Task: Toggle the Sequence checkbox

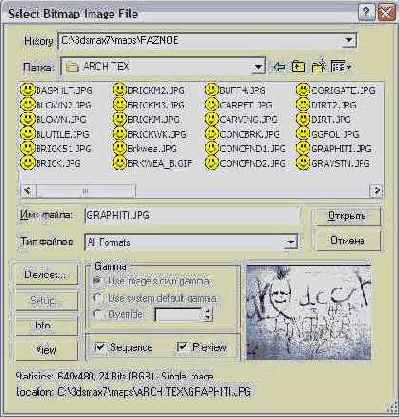Action: (x=99, y=347)
